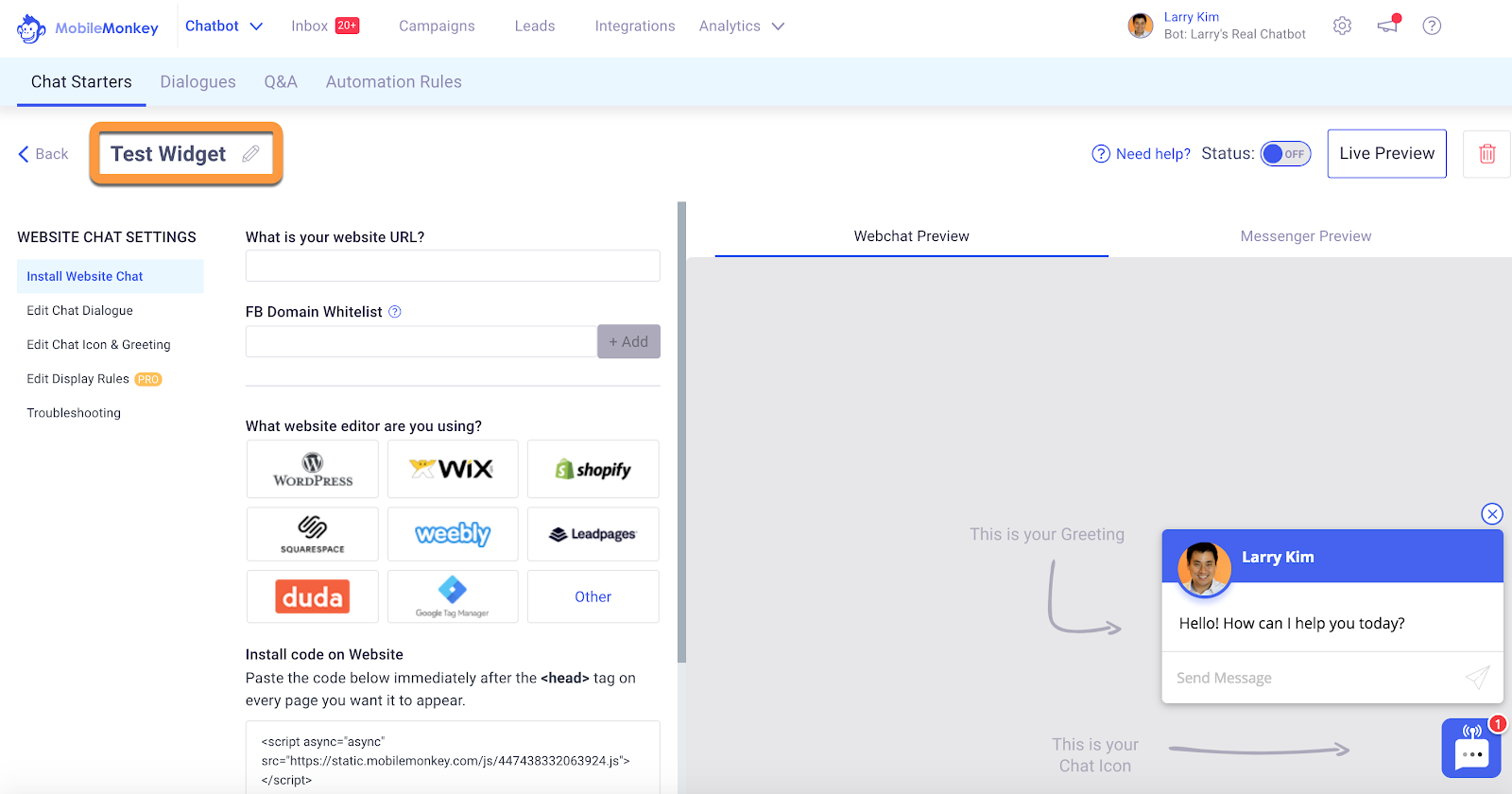The image size is (1512, 794).
Task: Choose the Weebly website editor
Action: (453, 534)
